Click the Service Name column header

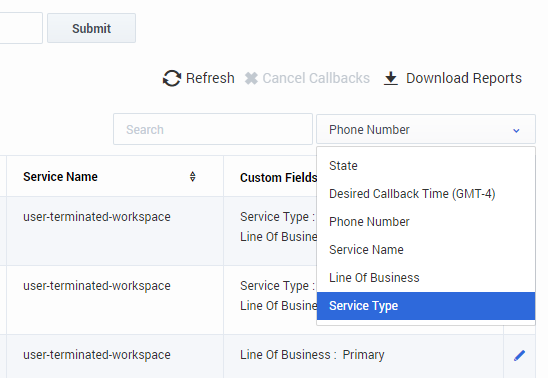115,176
